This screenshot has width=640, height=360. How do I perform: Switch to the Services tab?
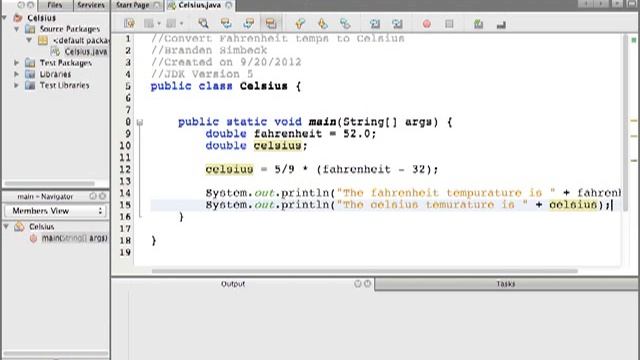[x=91, y=5]
